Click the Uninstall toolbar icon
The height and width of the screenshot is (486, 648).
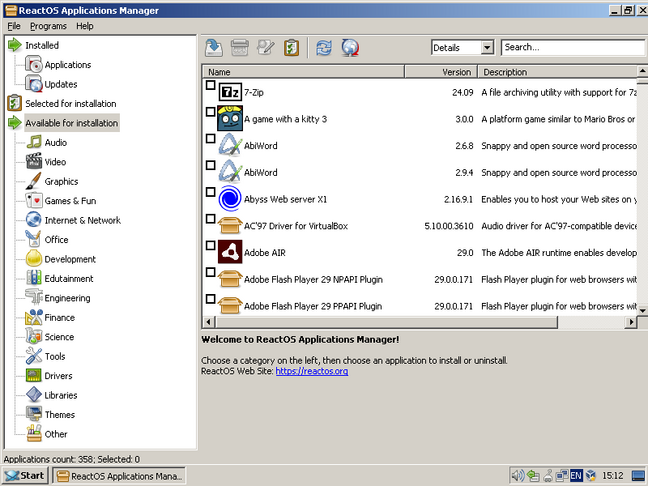pos(240,48)
